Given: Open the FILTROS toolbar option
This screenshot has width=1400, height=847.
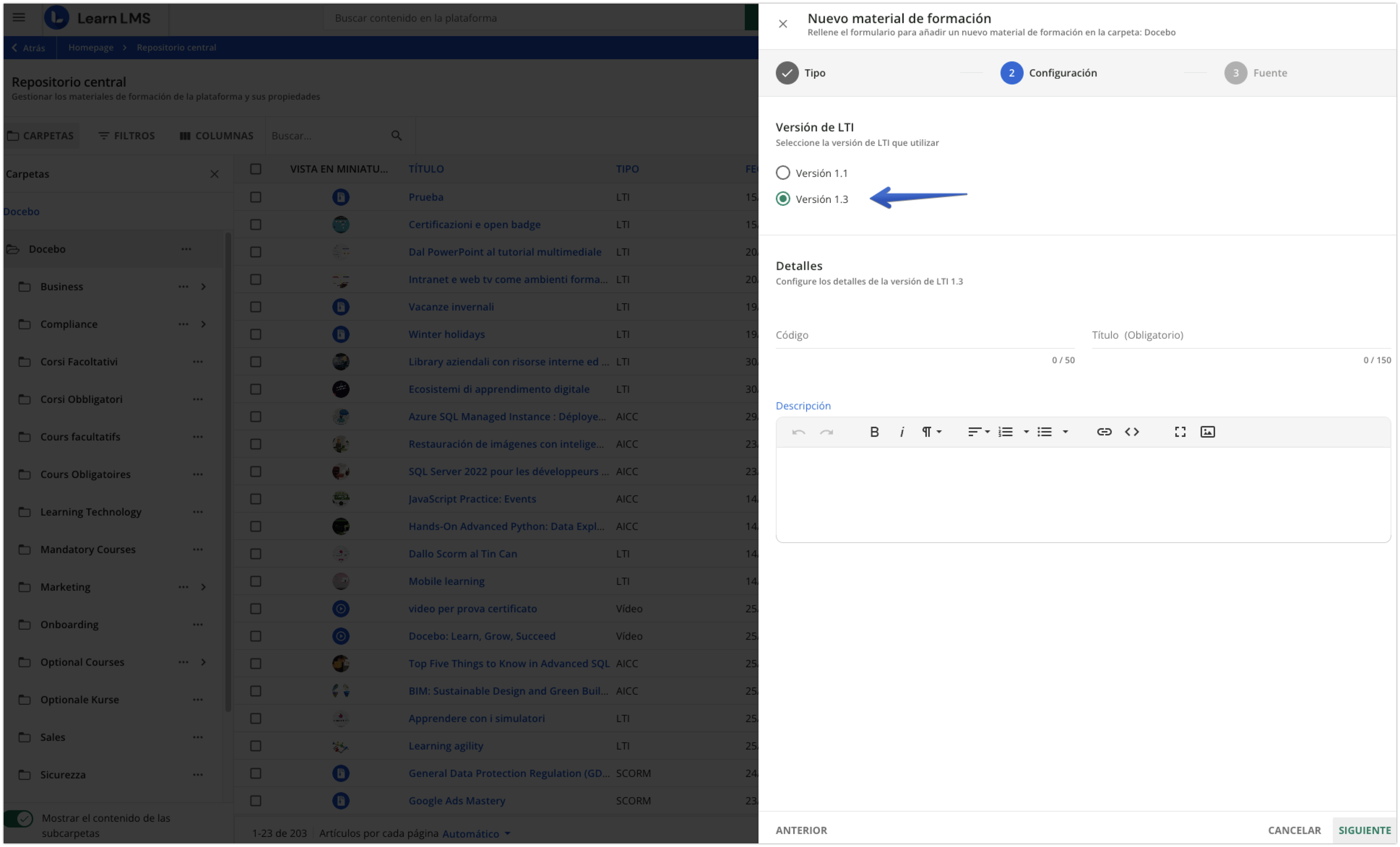Looking at the screenshot, I should pos(126,135).
